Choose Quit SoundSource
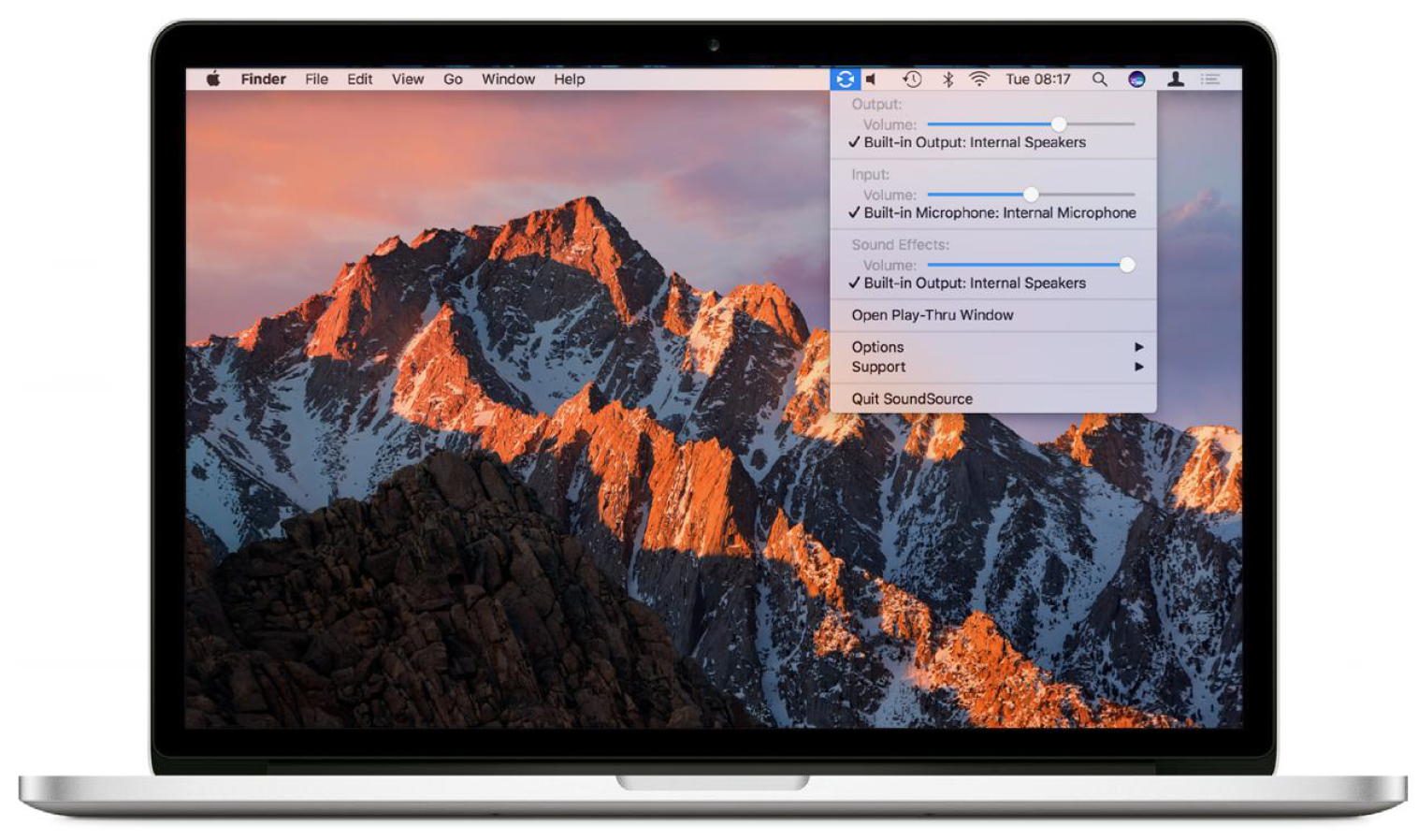Viewport: 1418px width, 840px height. [993, 398]
